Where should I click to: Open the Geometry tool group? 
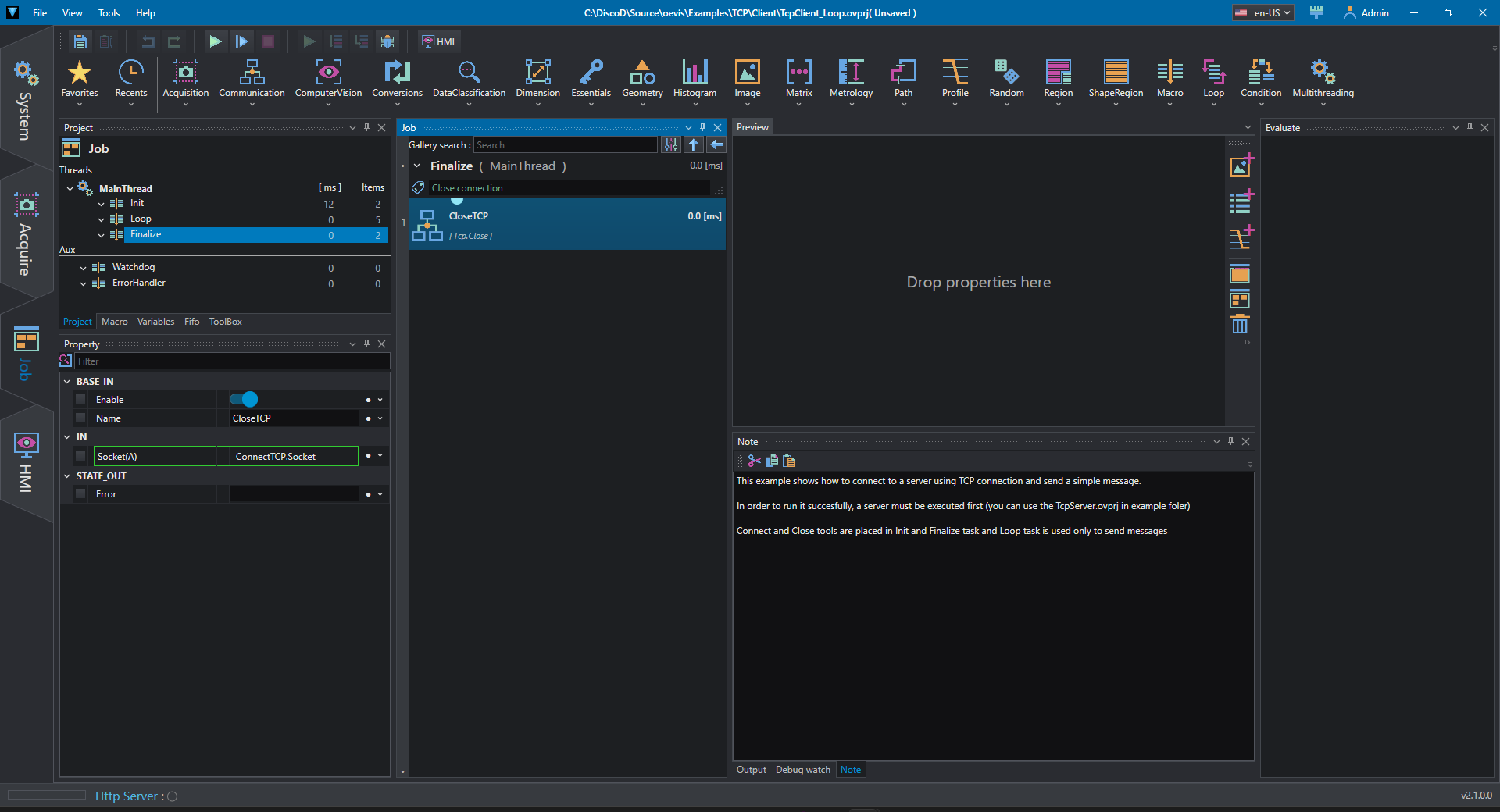tap(642, 80)
